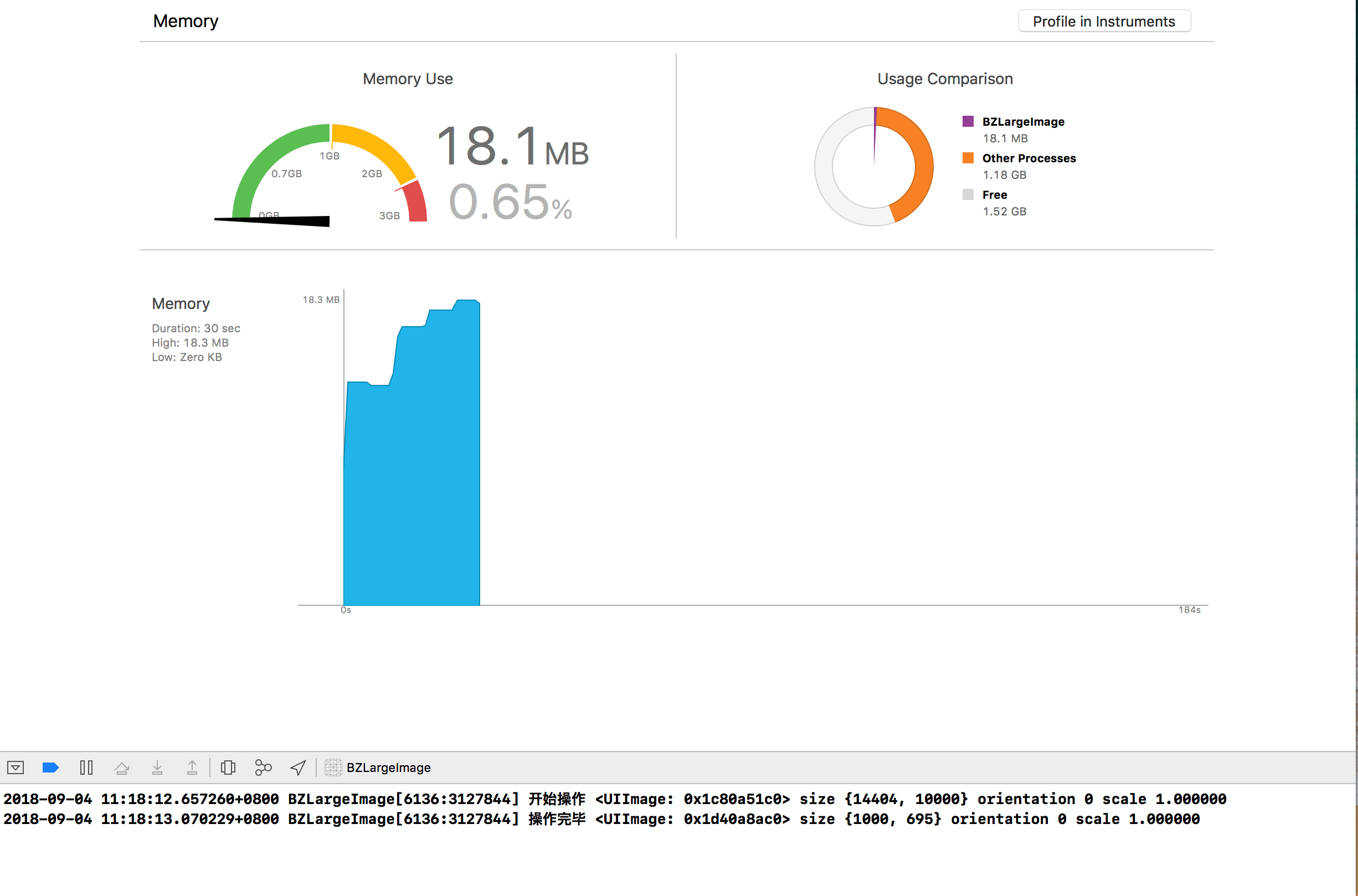Click the BZLargeImage app icon in debug bar
Screen dimensions: 1358x896
coord(333,768)
